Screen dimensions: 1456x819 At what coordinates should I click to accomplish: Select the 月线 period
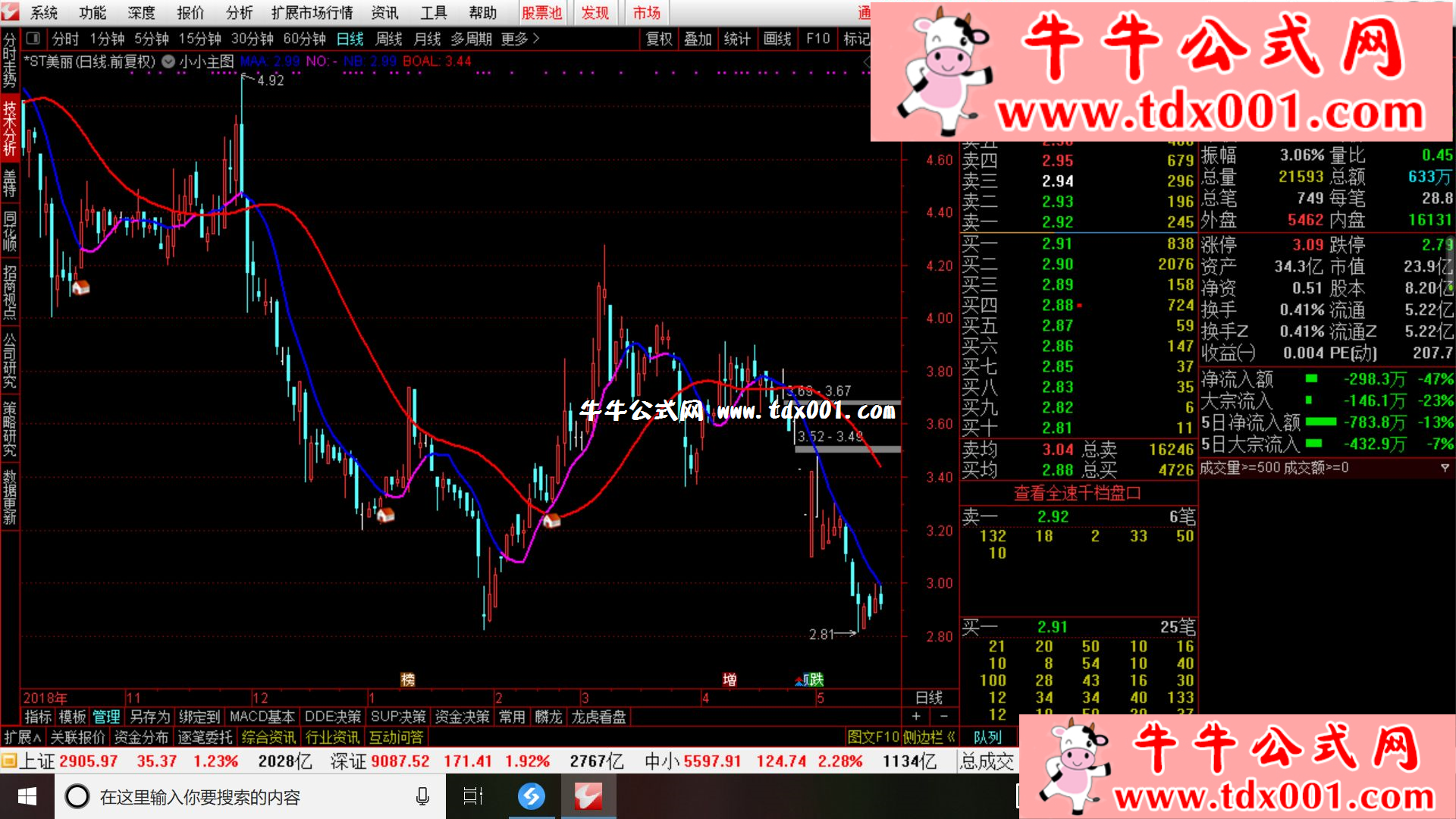(x=427, y=39)
